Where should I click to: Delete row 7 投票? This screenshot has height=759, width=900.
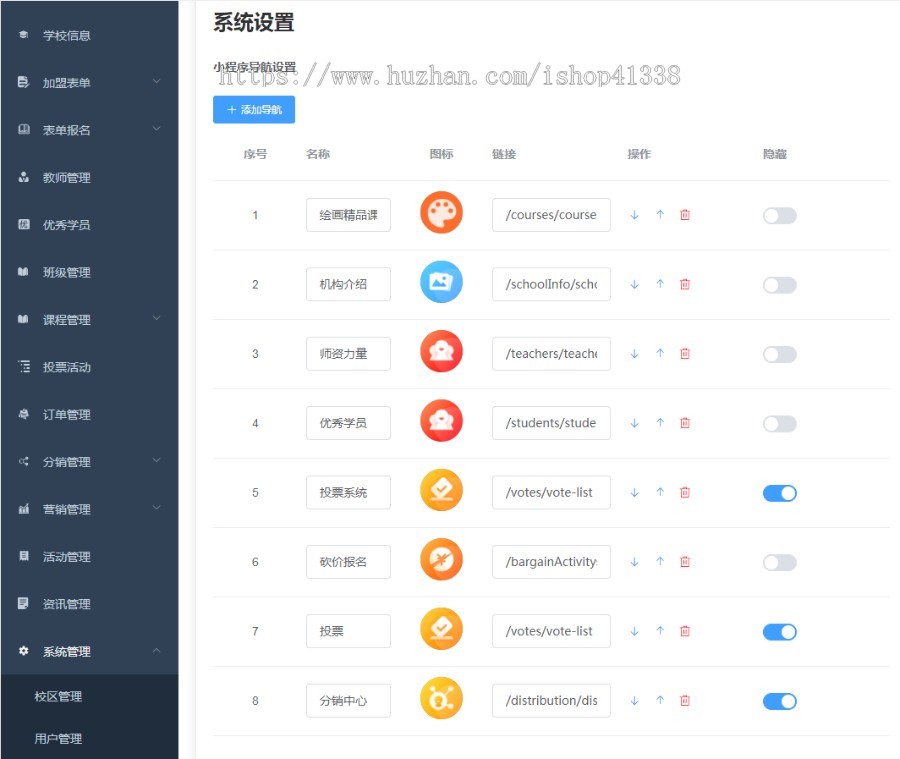click(685, 632)
